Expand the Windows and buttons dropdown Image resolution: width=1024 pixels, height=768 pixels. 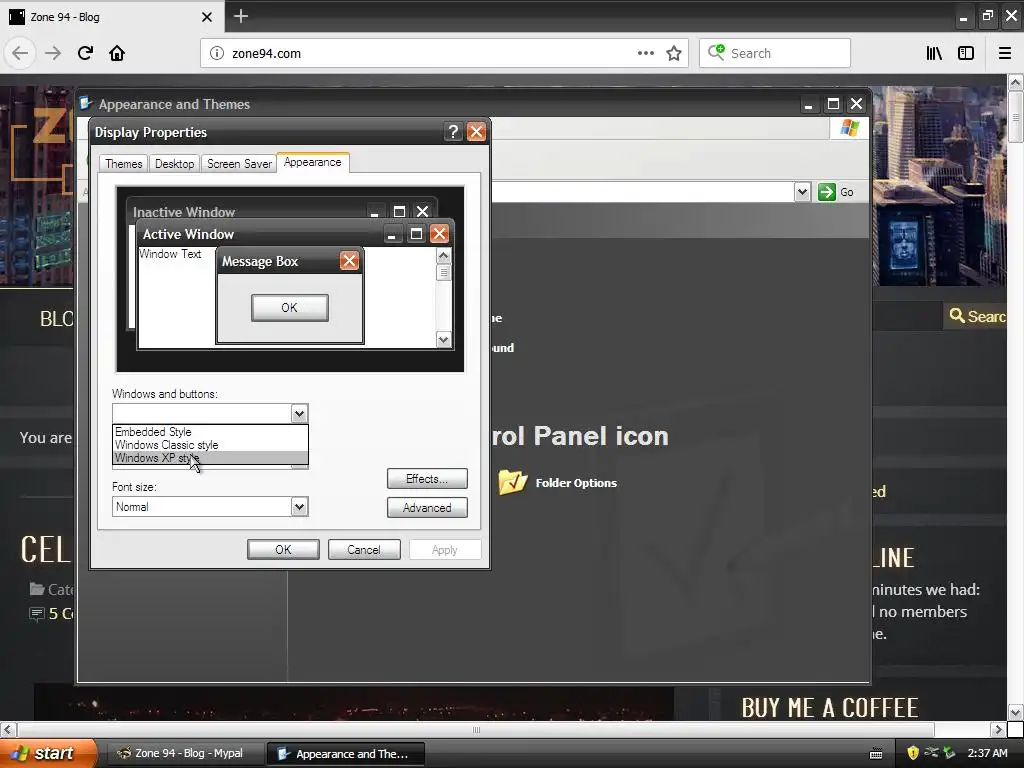coord(299,413)
